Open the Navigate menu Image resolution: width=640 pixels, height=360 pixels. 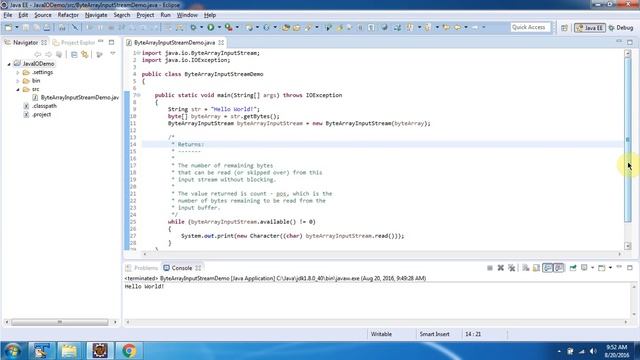[x=96, y=15]
